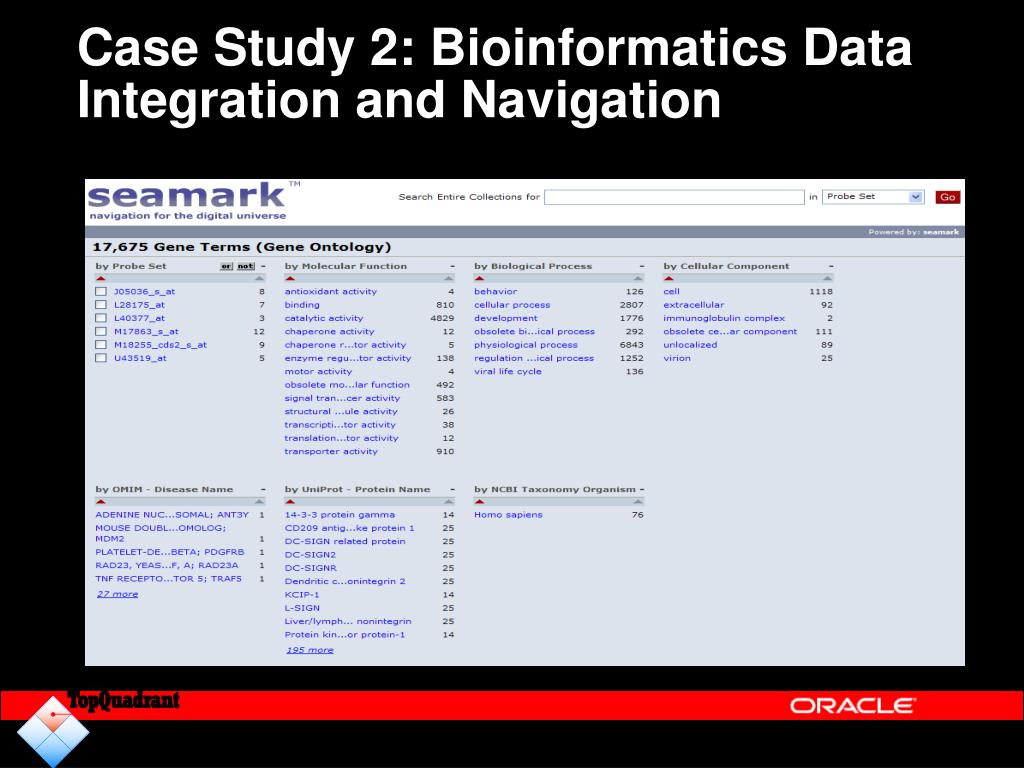Open the Homo sapiens organism link
This screenshot has height=768, width=1024.
tap(508, 515)
